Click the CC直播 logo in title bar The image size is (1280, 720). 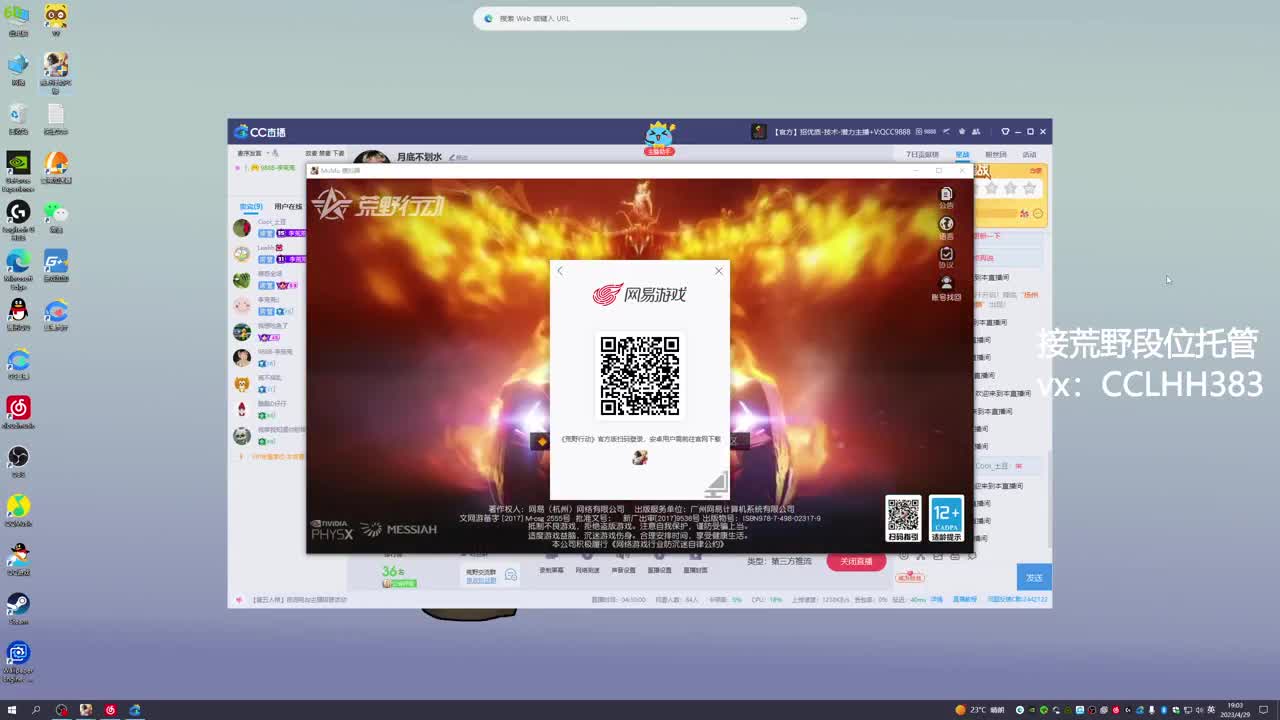click(x=260, y=132)
